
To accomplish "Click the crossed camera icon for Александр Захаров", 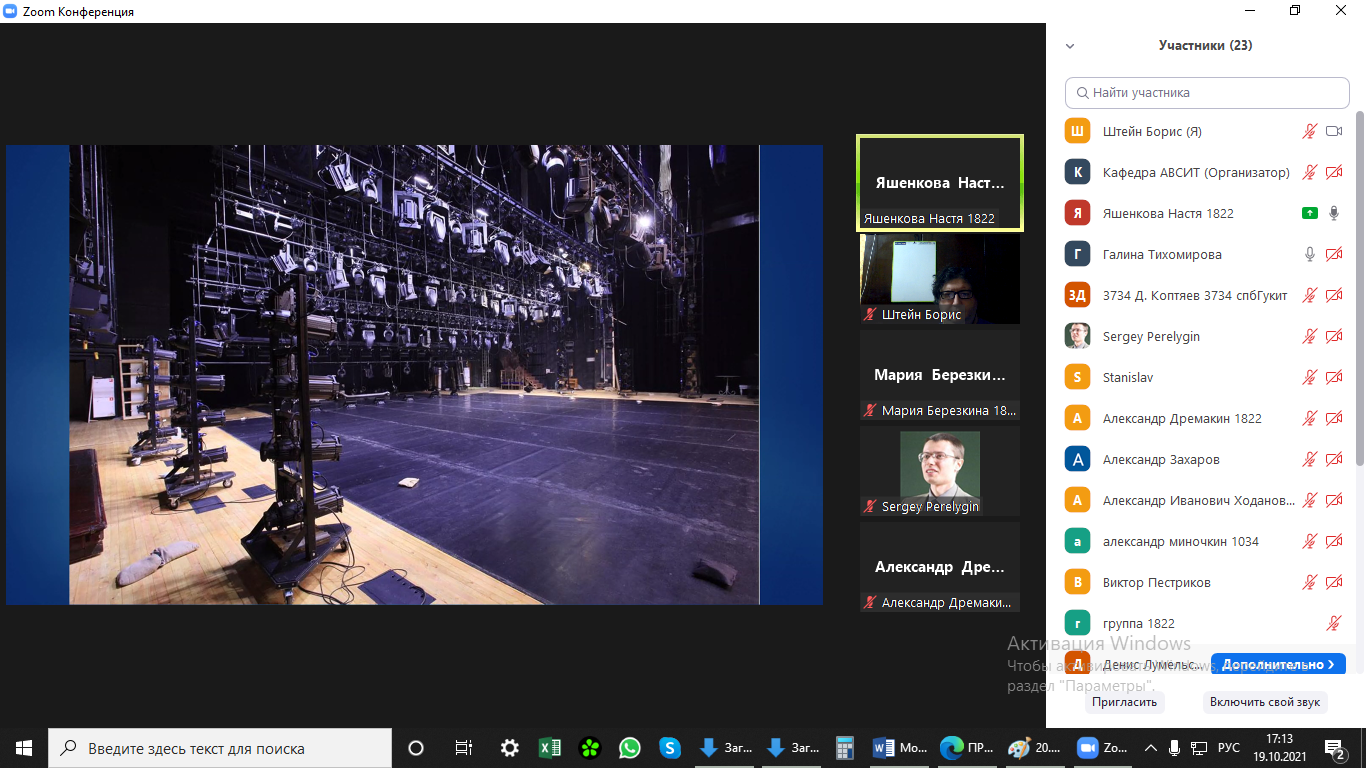I will (x=1333, y=459).
